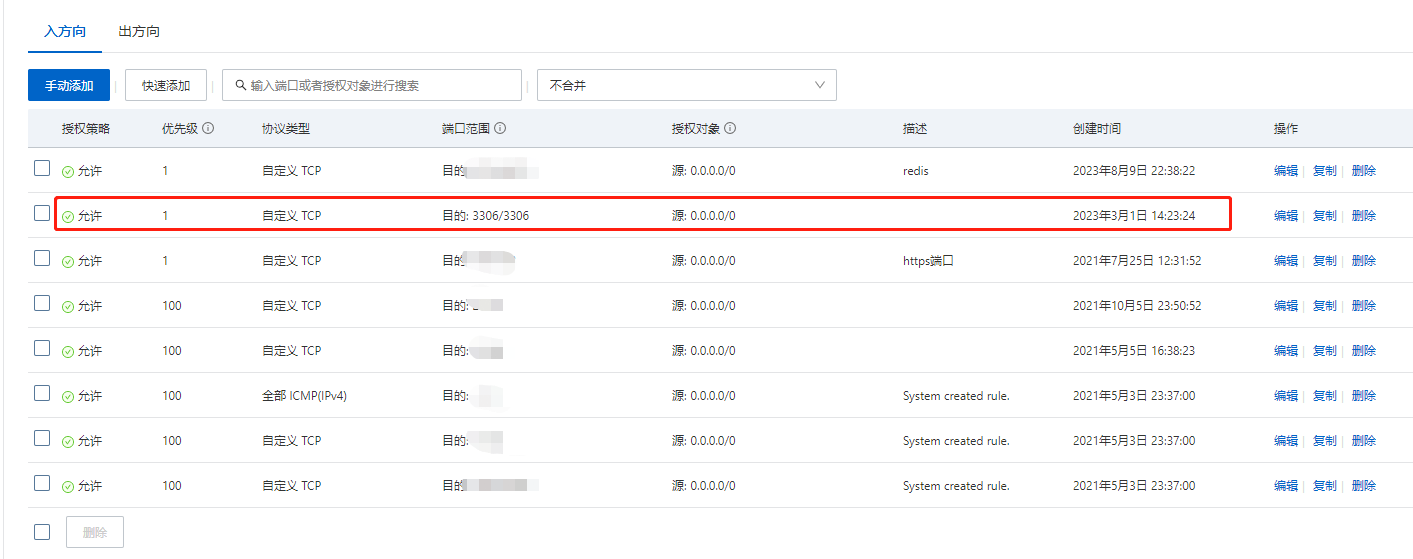Click 复制 for the https端口 rule

pos(1324,261)
